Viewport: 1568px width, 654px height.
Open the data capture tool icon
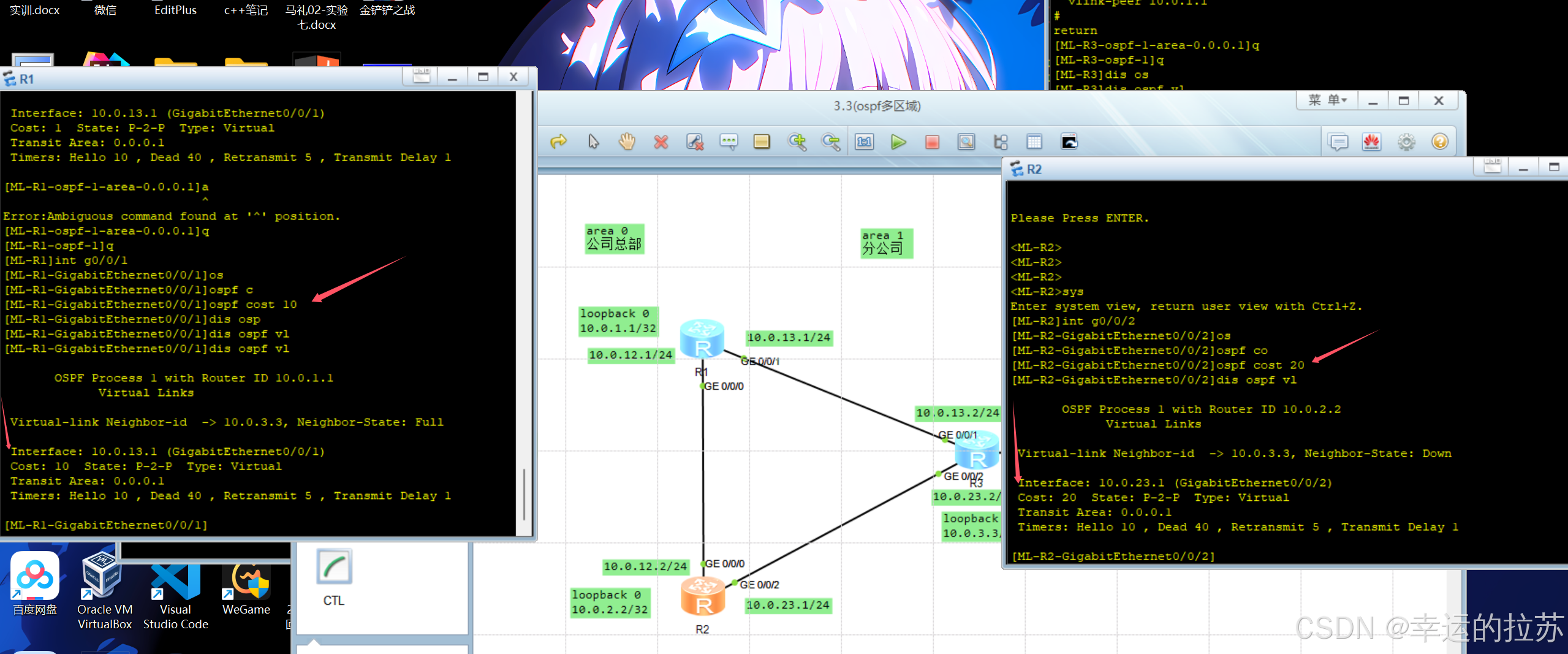click(x=966, y=142)
